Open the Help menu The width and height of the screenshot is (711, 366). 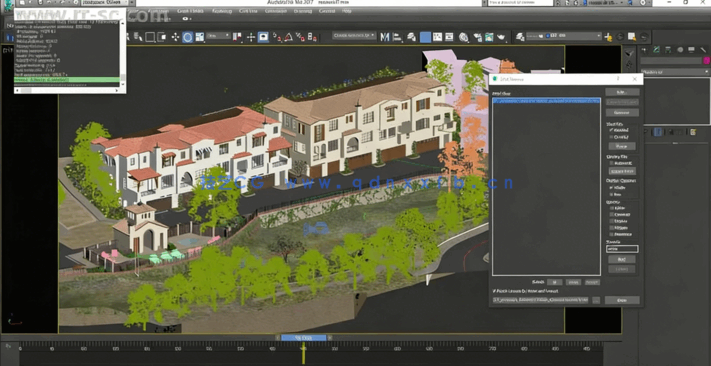pyautogui.click(x=346, y=11)
